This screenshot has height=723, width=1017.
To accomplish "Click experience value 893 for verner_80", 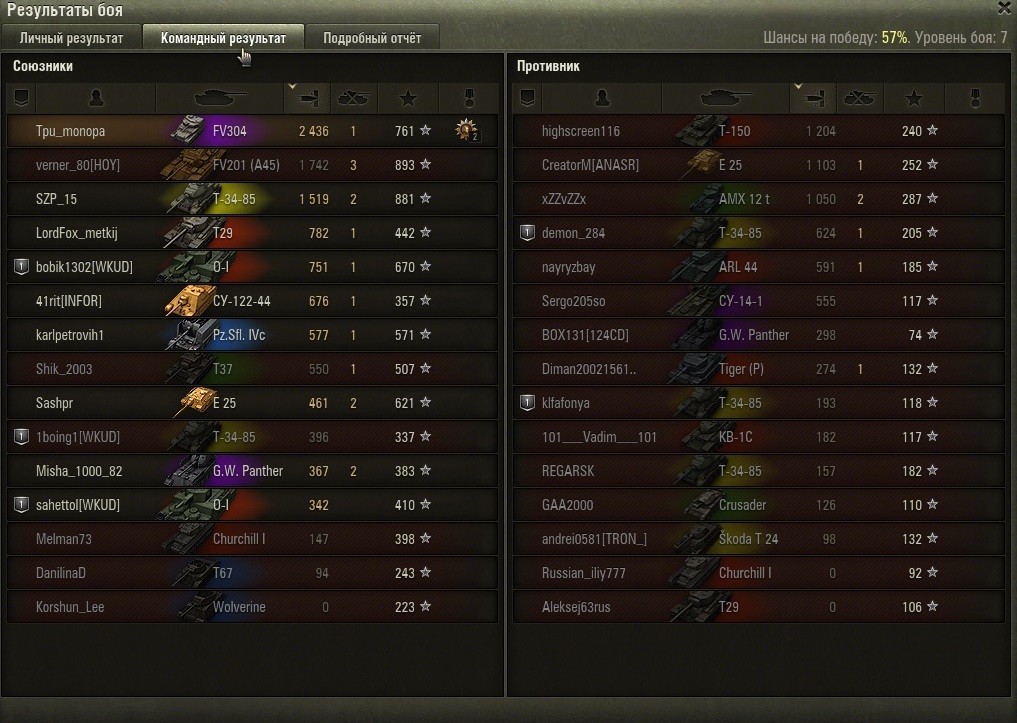I will (405, 165).
